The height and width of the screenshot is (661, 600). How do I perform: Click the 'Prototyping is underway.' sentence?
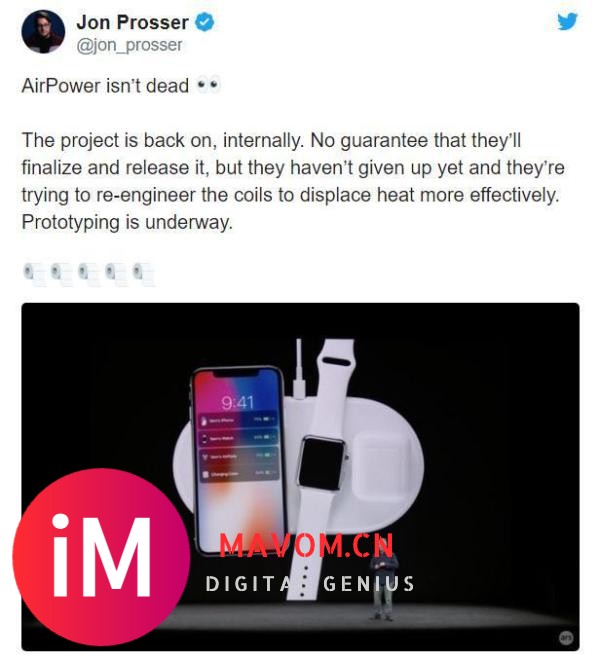coord(127,222)
